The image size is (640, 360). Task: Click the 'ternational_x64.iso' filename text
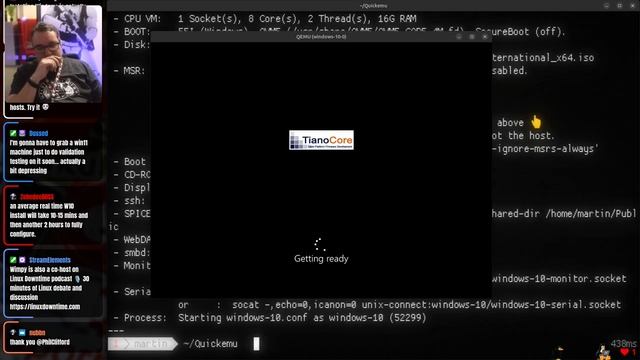[543, 58]
